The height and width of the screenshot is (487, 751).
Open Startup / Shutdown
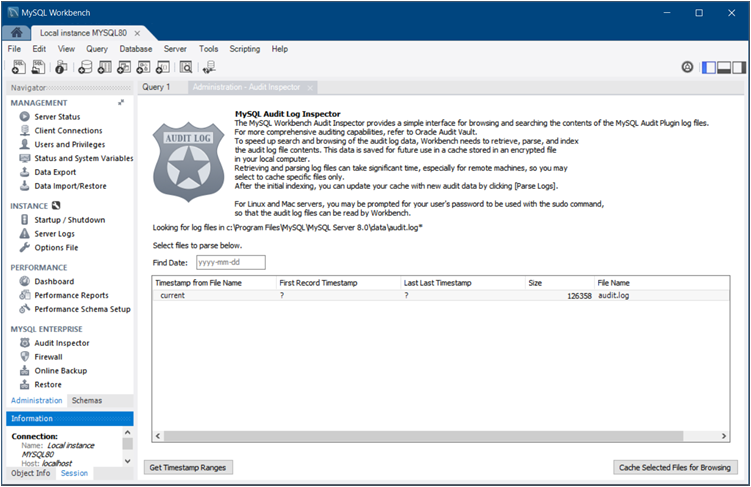pos(69,220)
